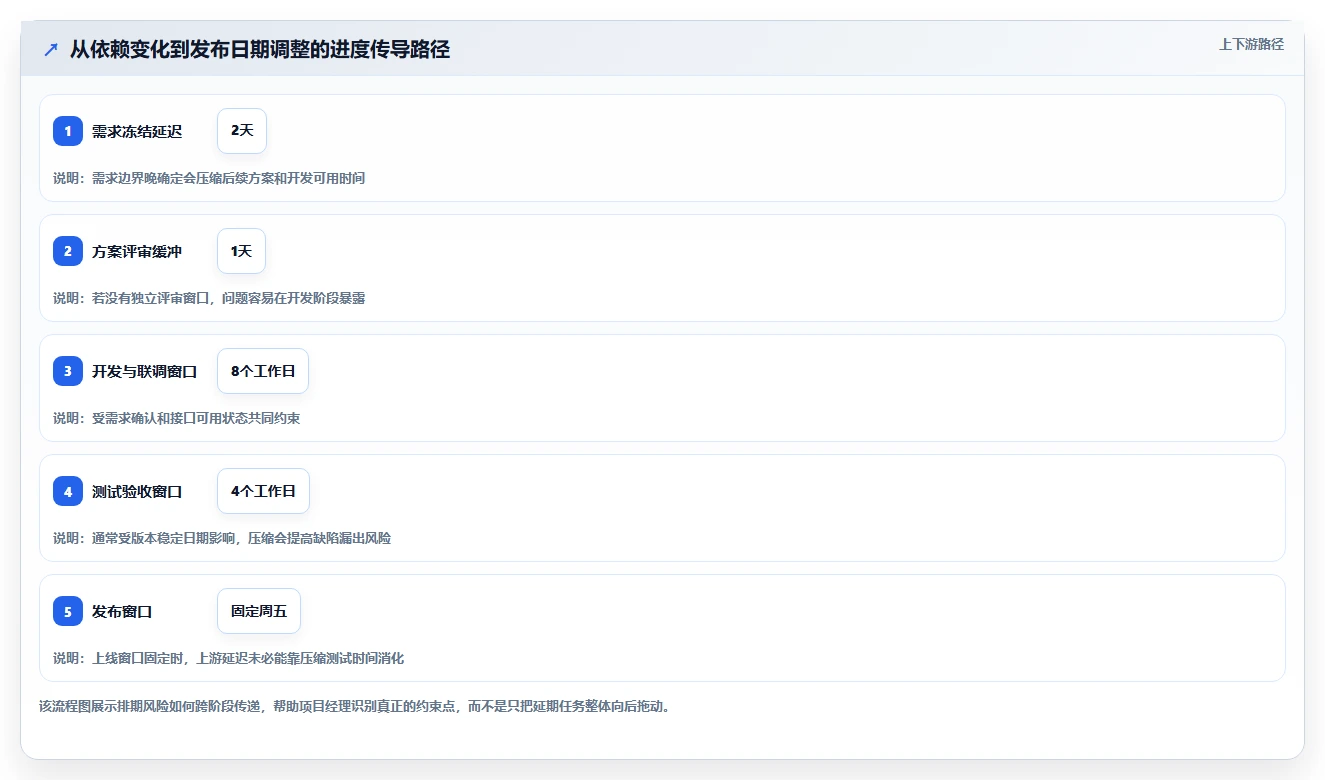The image size is (1325, 780).
Task: Select the 测试验收窗口 step title
Action: coord(137,492)
